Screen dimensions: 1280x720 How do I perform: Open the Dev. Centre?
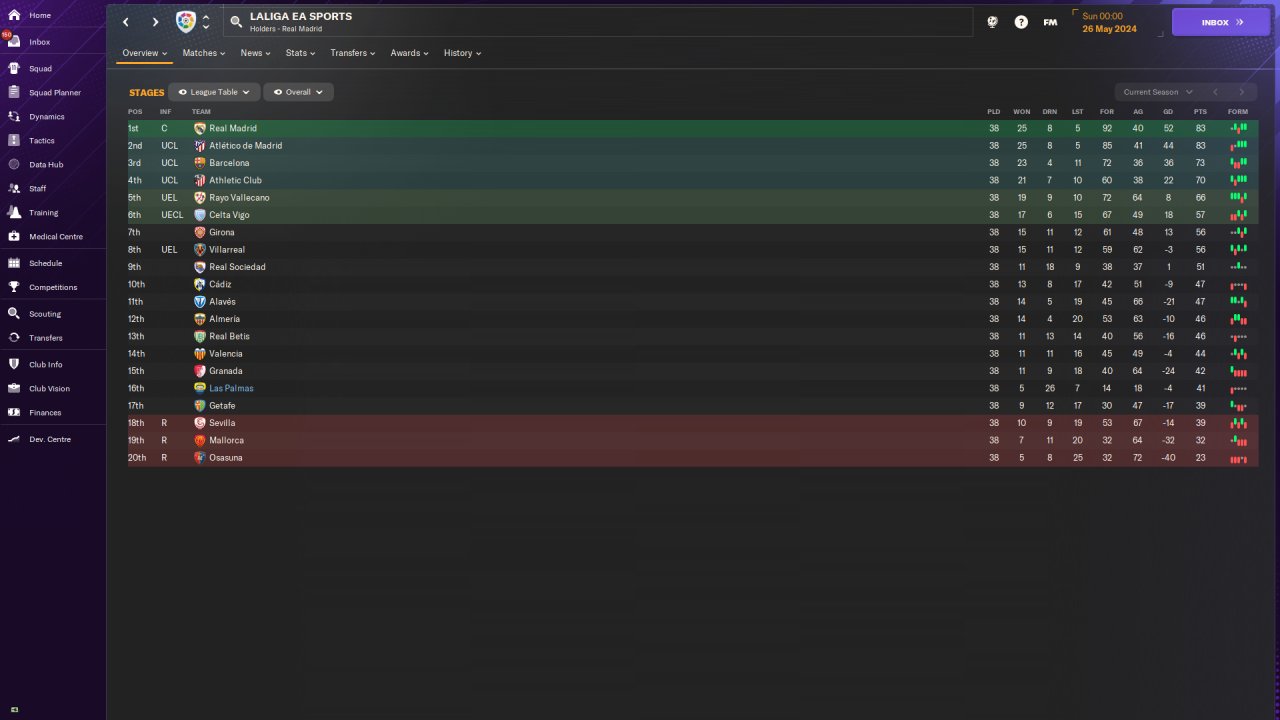click(50, 439)
